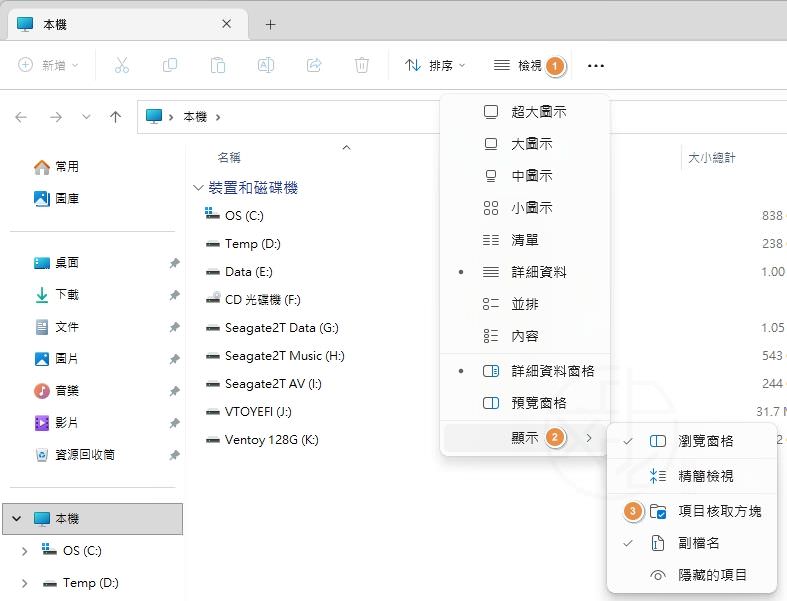Select 大圖示 large icons view
Image resolution: width=787 pixels, height=601 pixels.
pyautogui.click(x=531, y=144)
